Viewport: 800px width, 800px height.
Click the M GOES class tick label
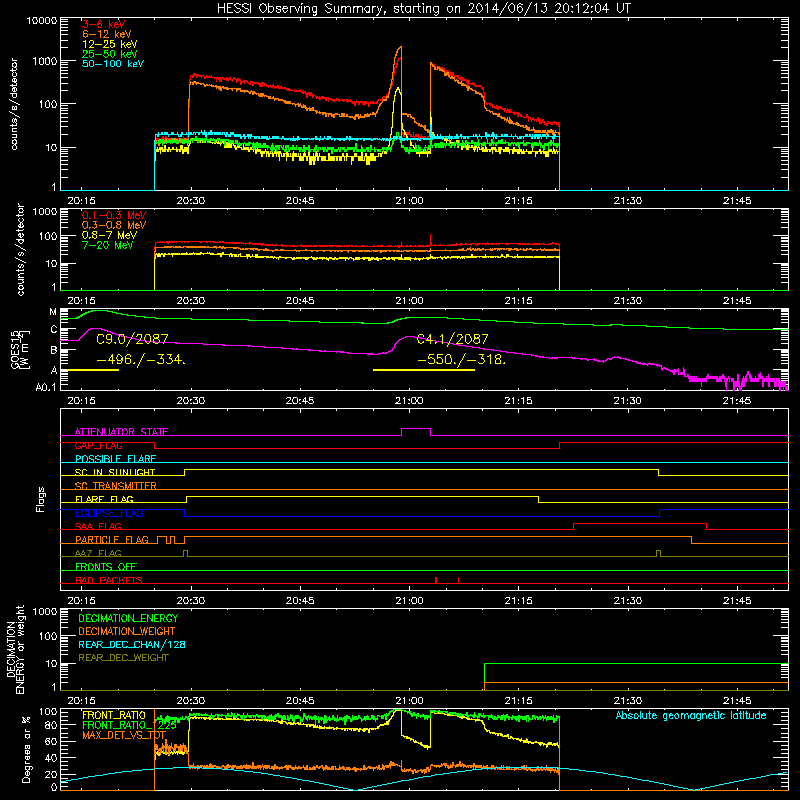tap(53, 312)
